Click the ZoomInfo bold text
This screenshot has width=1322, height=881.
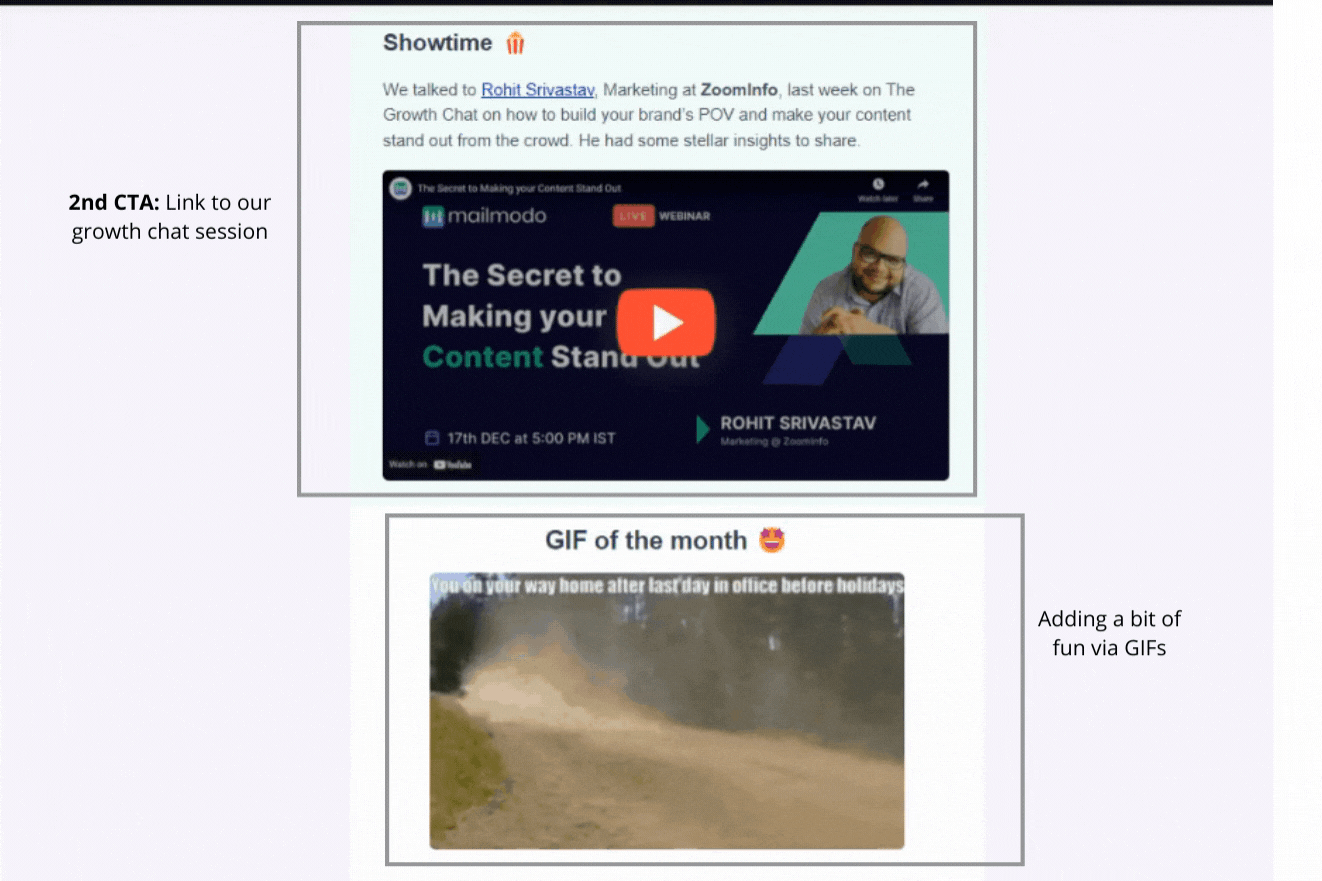pyautogui.click(x=739, y=90)
